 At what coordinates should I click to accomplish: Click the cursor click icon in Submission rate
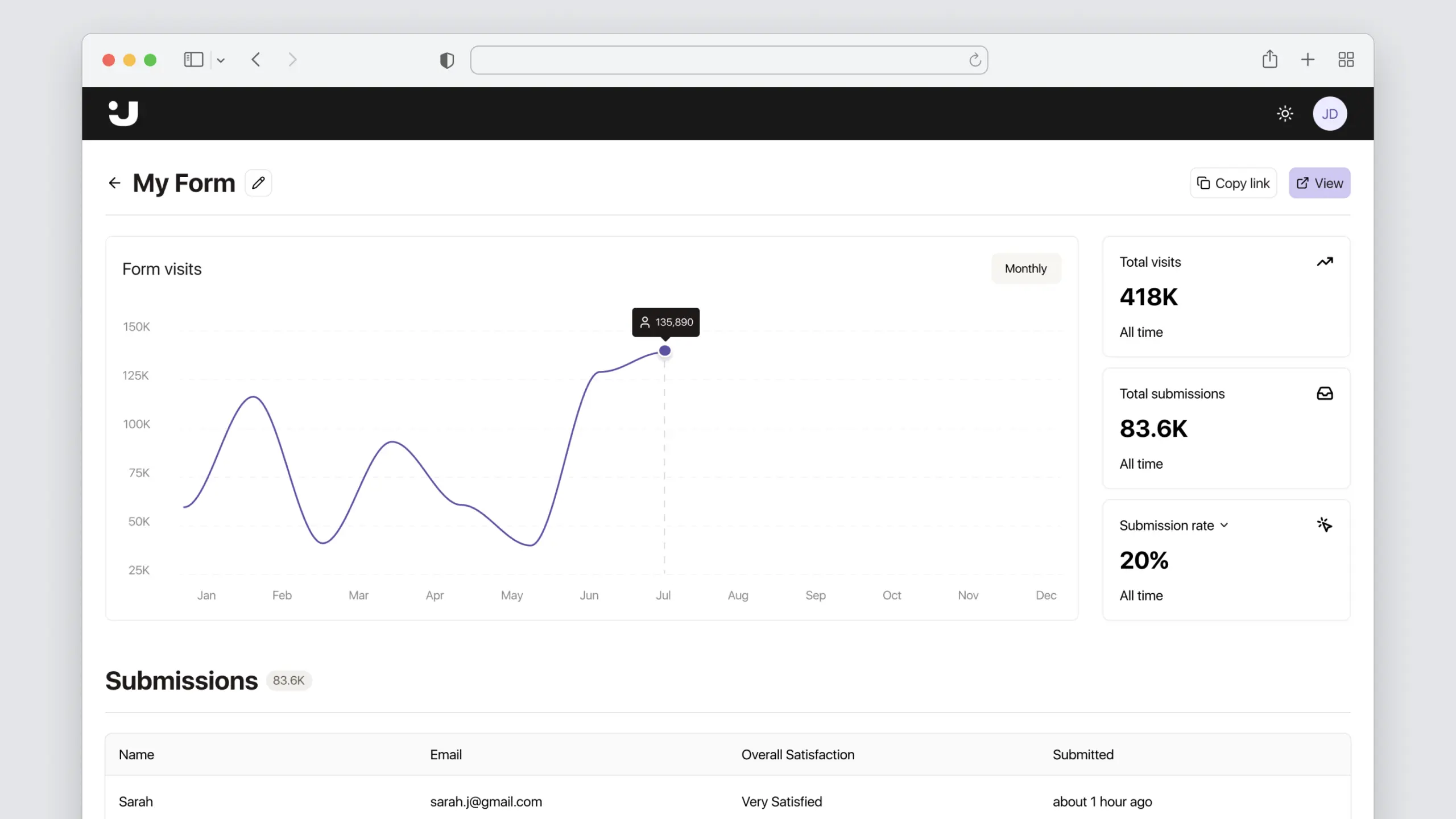[x=1325, y=524]
